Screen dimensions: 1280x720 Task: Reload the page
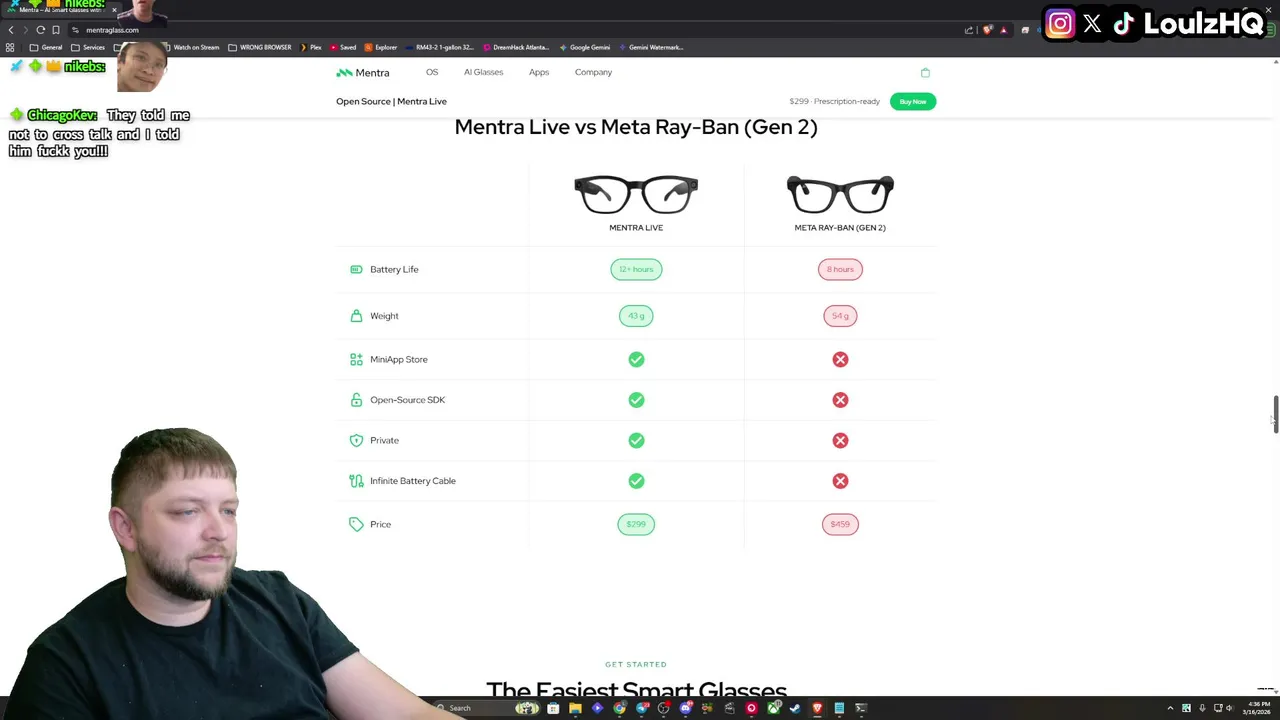pyautogui.click(x=40, y=30)
